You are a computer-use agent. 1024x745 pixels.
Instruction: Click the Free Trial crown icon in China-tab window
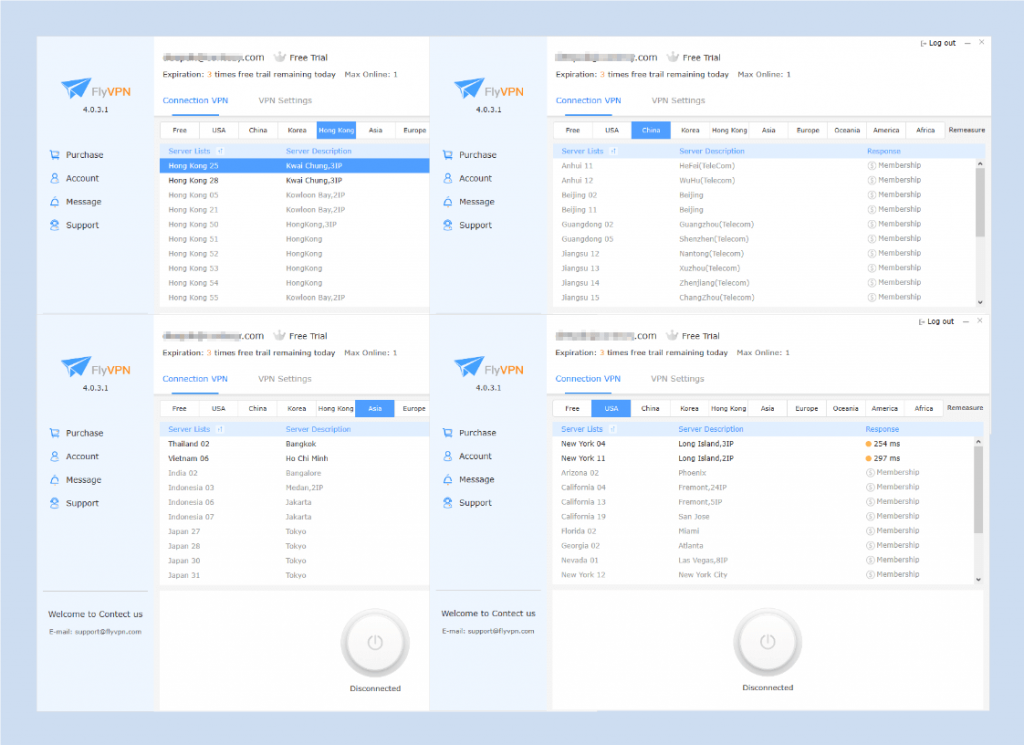673,57
